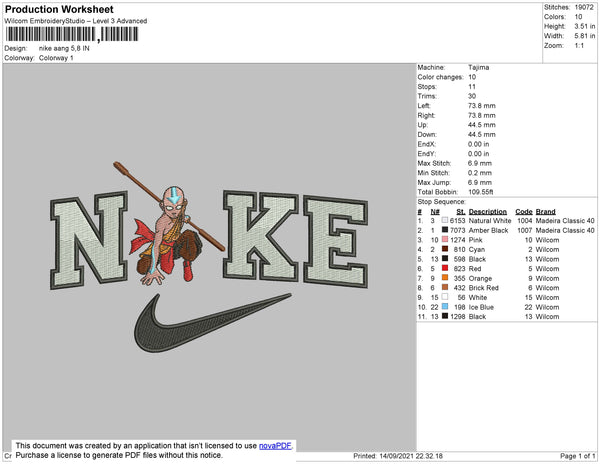Image resolution: width=600 pixels, height=464 pixels.
Task: Select the Cyan row color swatch
Action: pos(445,249)
